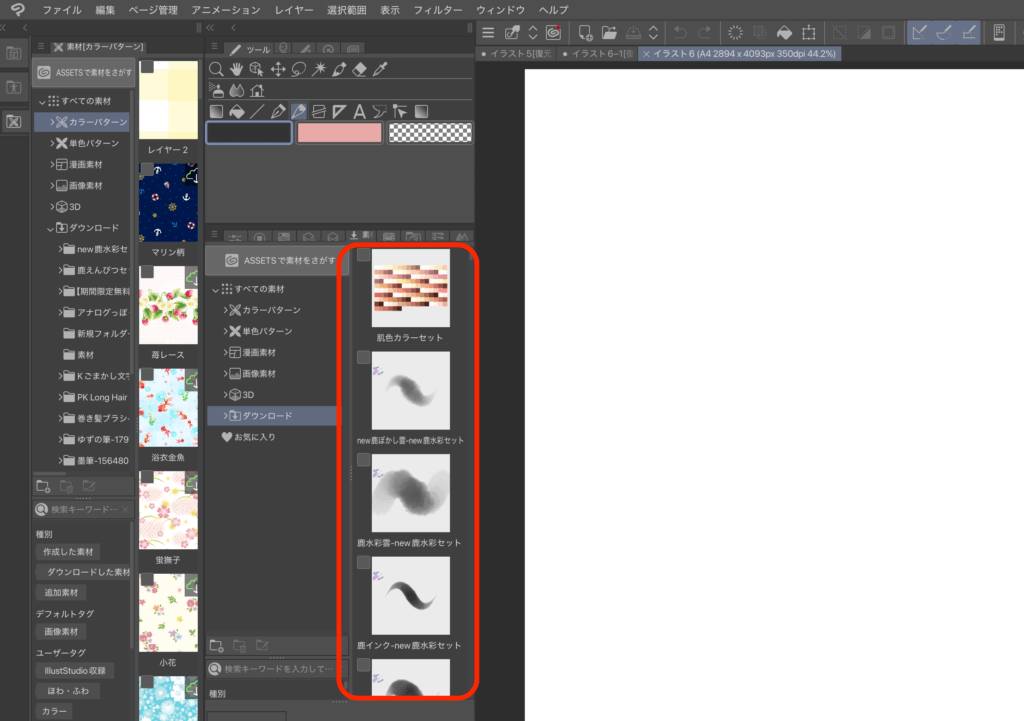Click IllustStudio収録 user tag
Image resolution: width=1024 pixels, height=721 pixels.
click(x=74, y=671)
